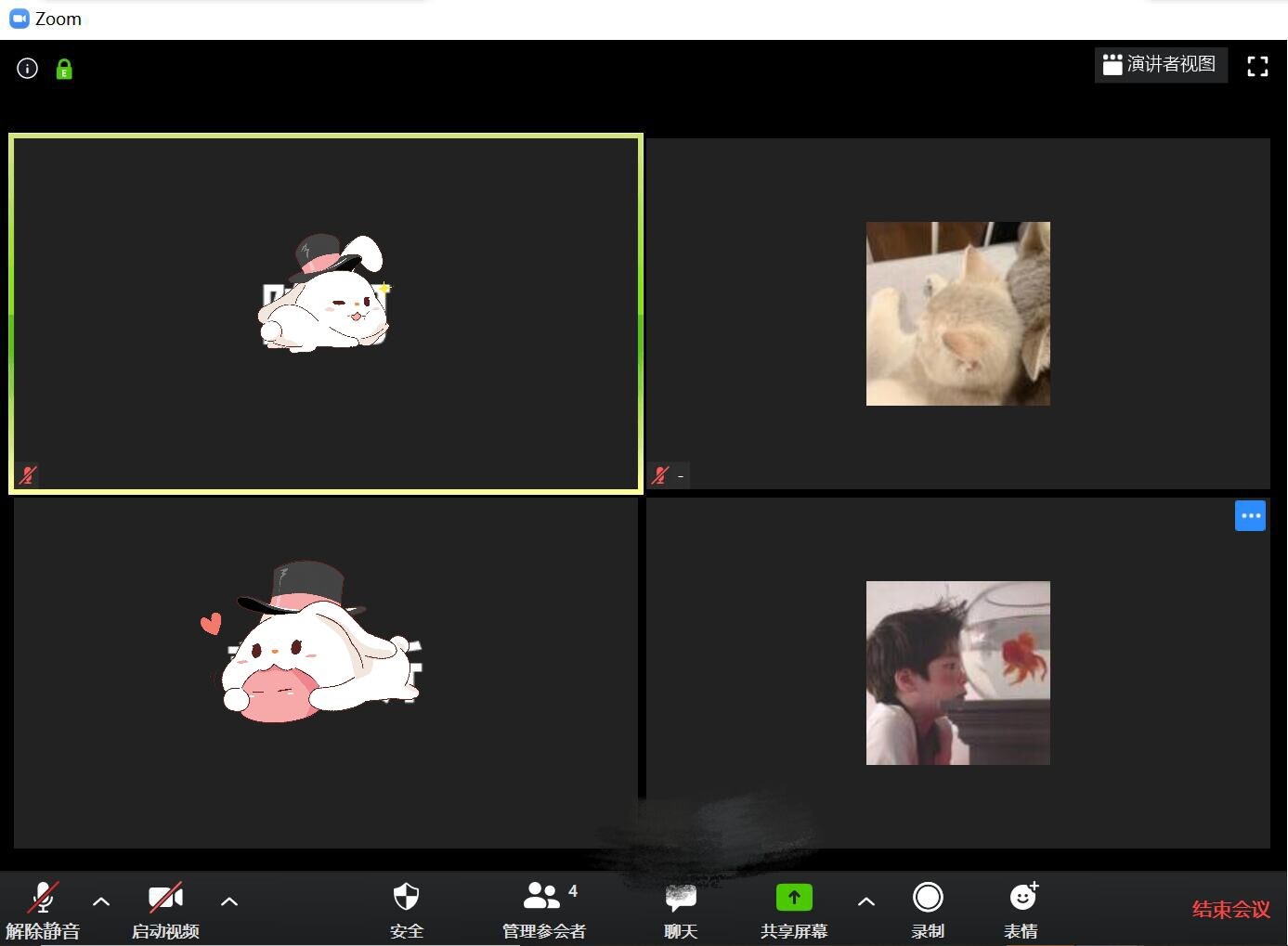Click the green encryption lock icon

(x=64, y=70)
